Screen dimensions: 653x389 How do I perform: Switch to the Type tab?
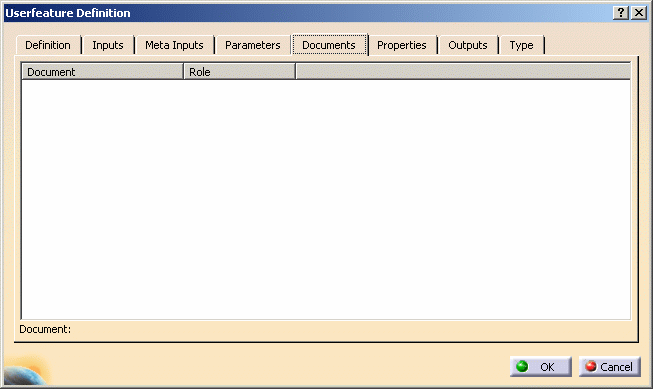pos(521,45)
